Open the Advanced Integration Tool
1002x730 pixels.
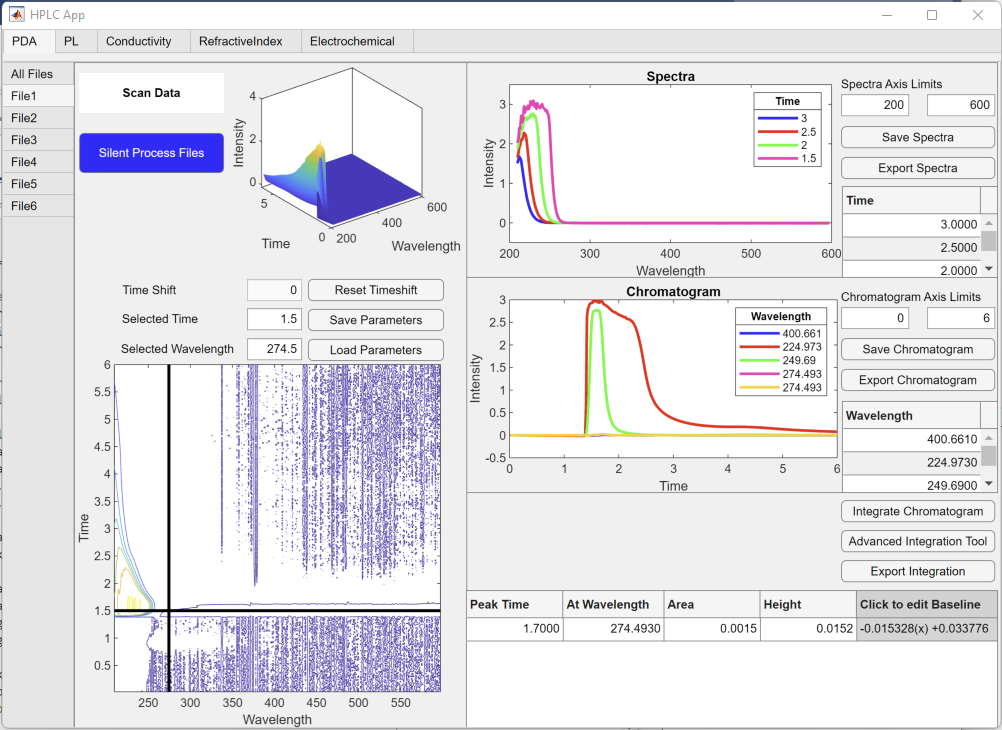coord(917,541)
